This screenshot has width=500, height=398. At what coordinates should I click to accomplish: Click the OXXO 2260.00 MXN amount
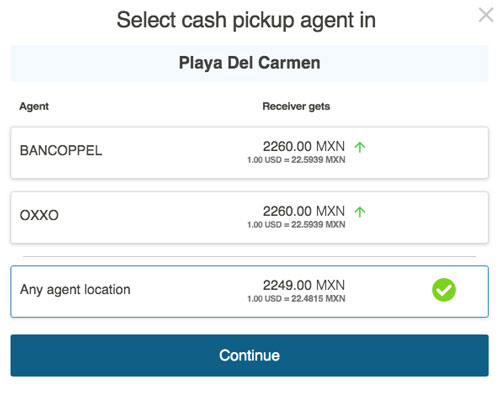pyautogui.click(x=304, y=211)
